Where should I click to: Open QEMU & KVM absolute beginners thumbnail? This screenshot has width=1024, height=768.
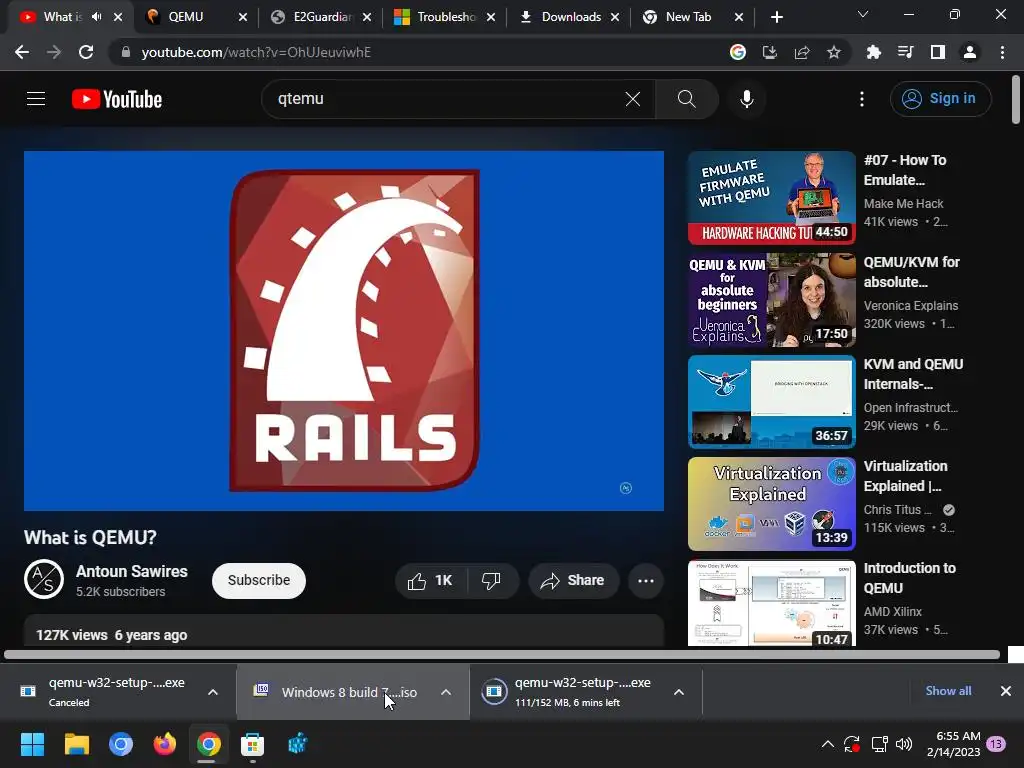[x=771, y=300]
